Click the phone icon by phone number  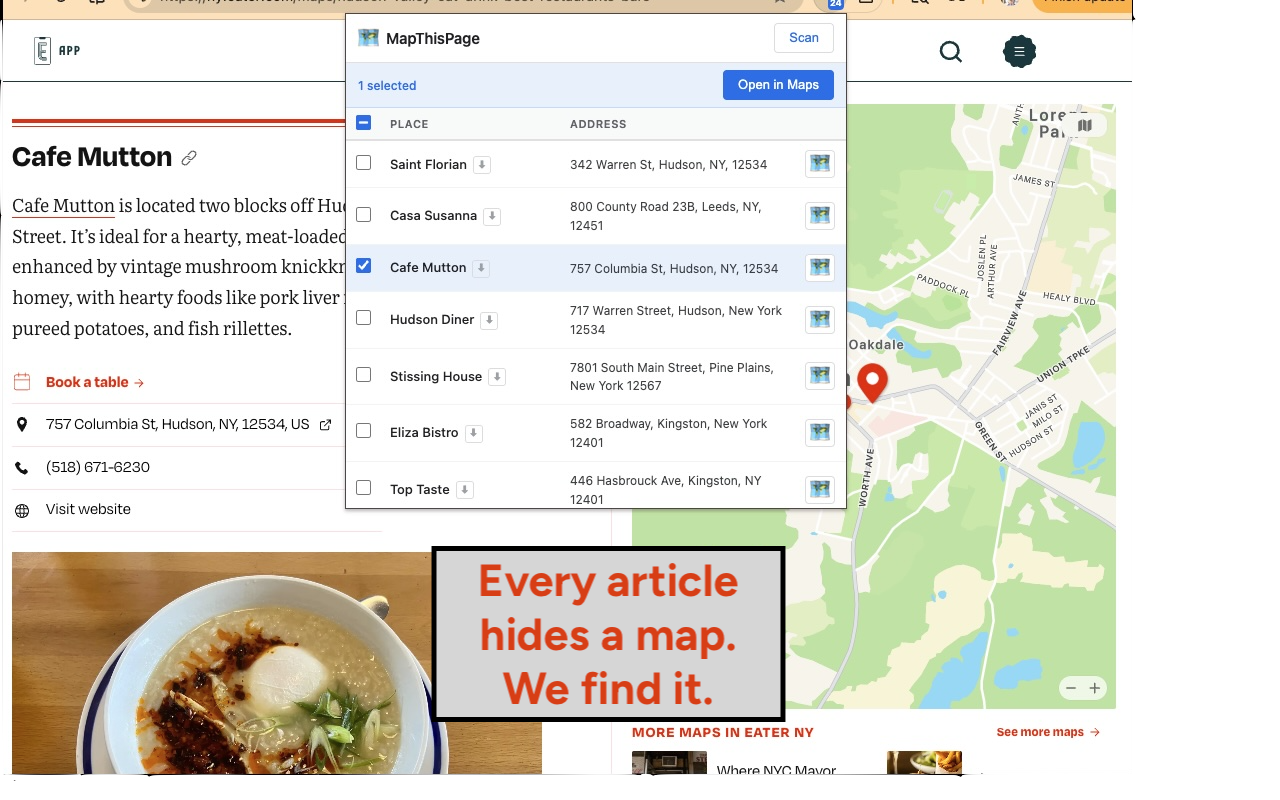(22, 468)
